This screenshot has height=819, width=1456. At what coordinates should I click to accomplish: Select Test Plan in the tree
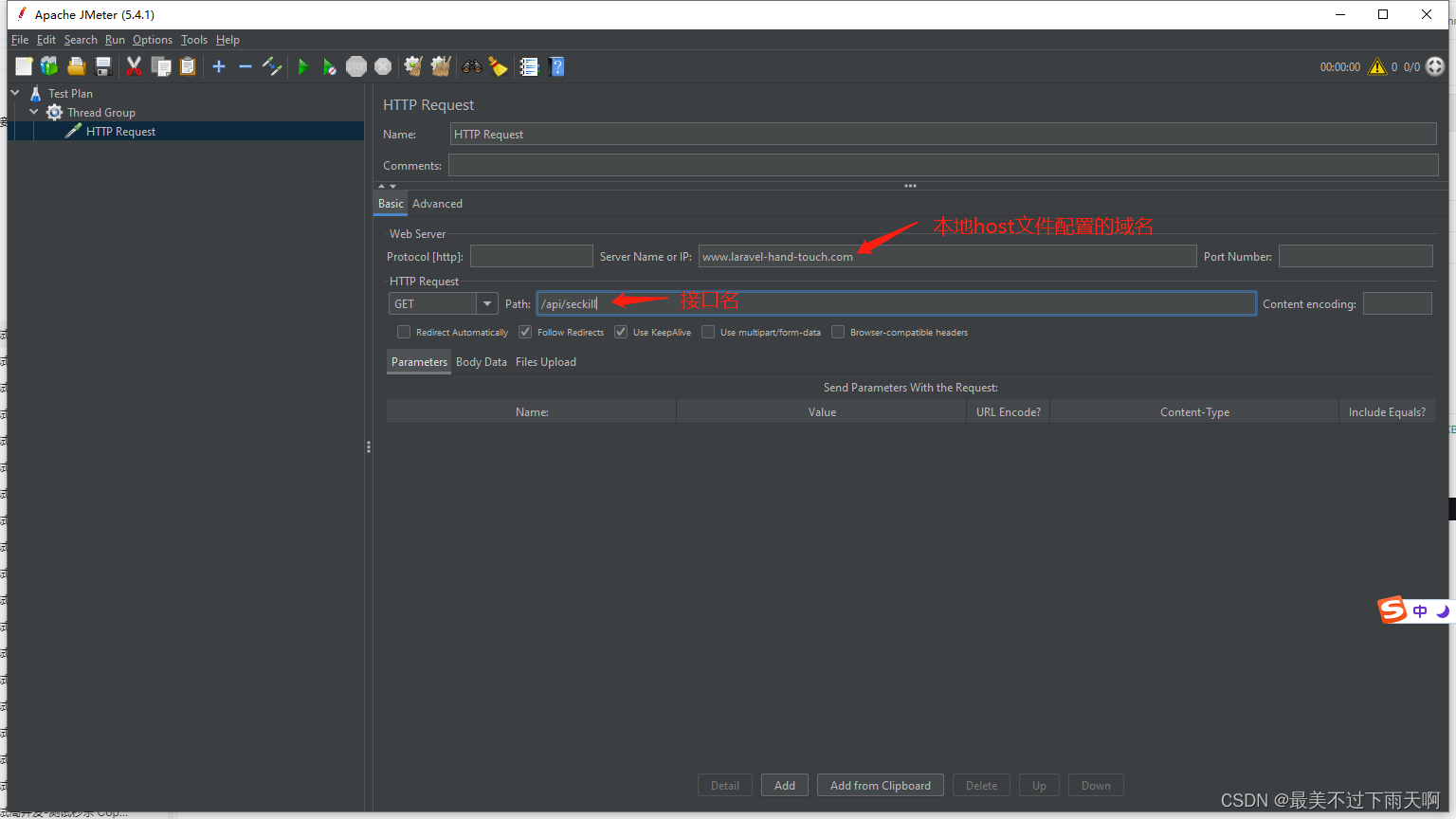click(x=70, y=93)
